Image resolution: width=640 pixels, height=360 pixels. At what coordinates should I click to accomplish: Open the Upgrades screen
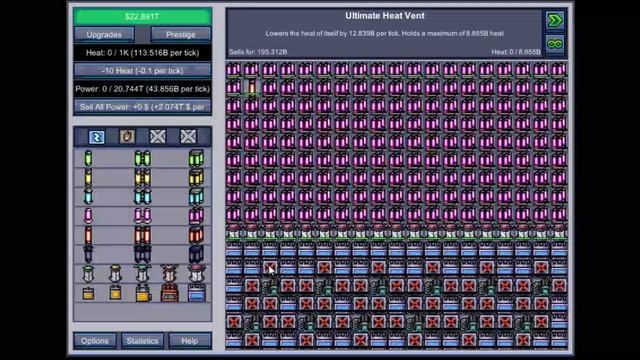click(104, 35)
